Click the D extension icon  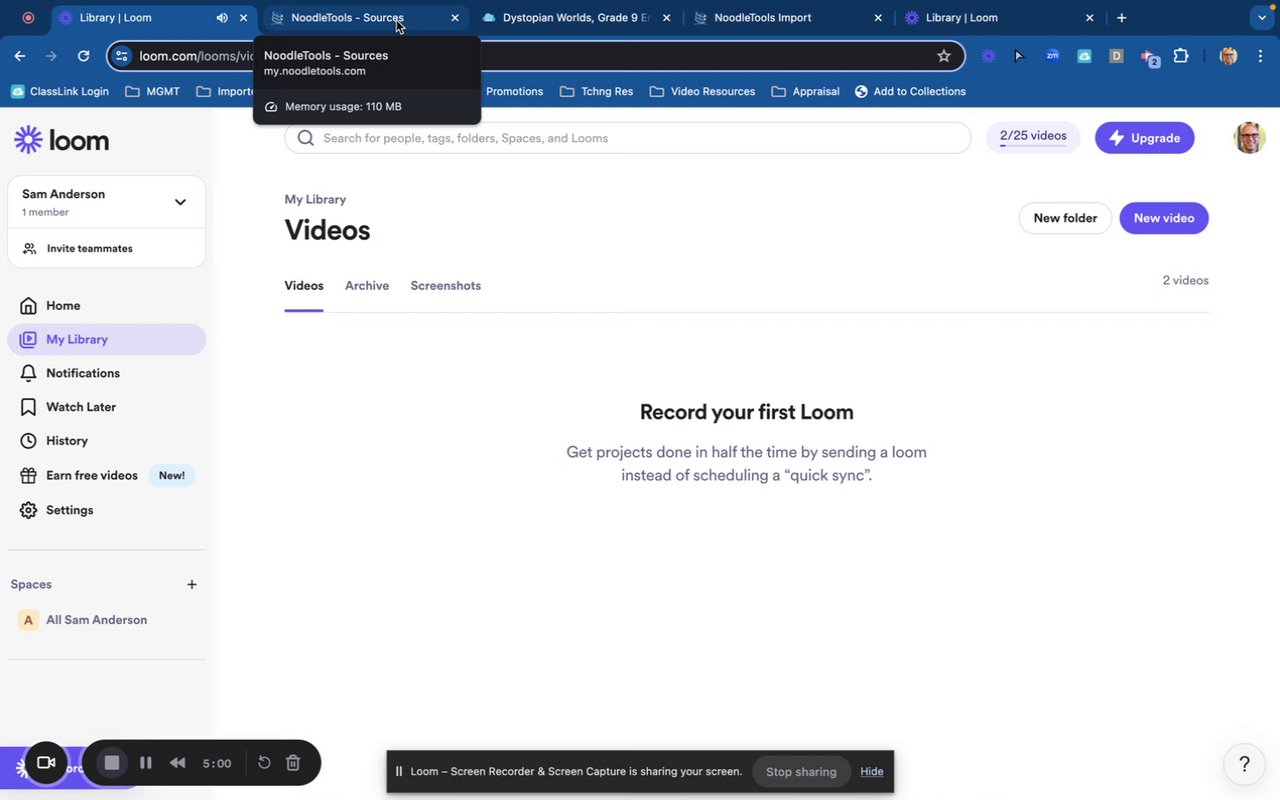(1116, 56)
